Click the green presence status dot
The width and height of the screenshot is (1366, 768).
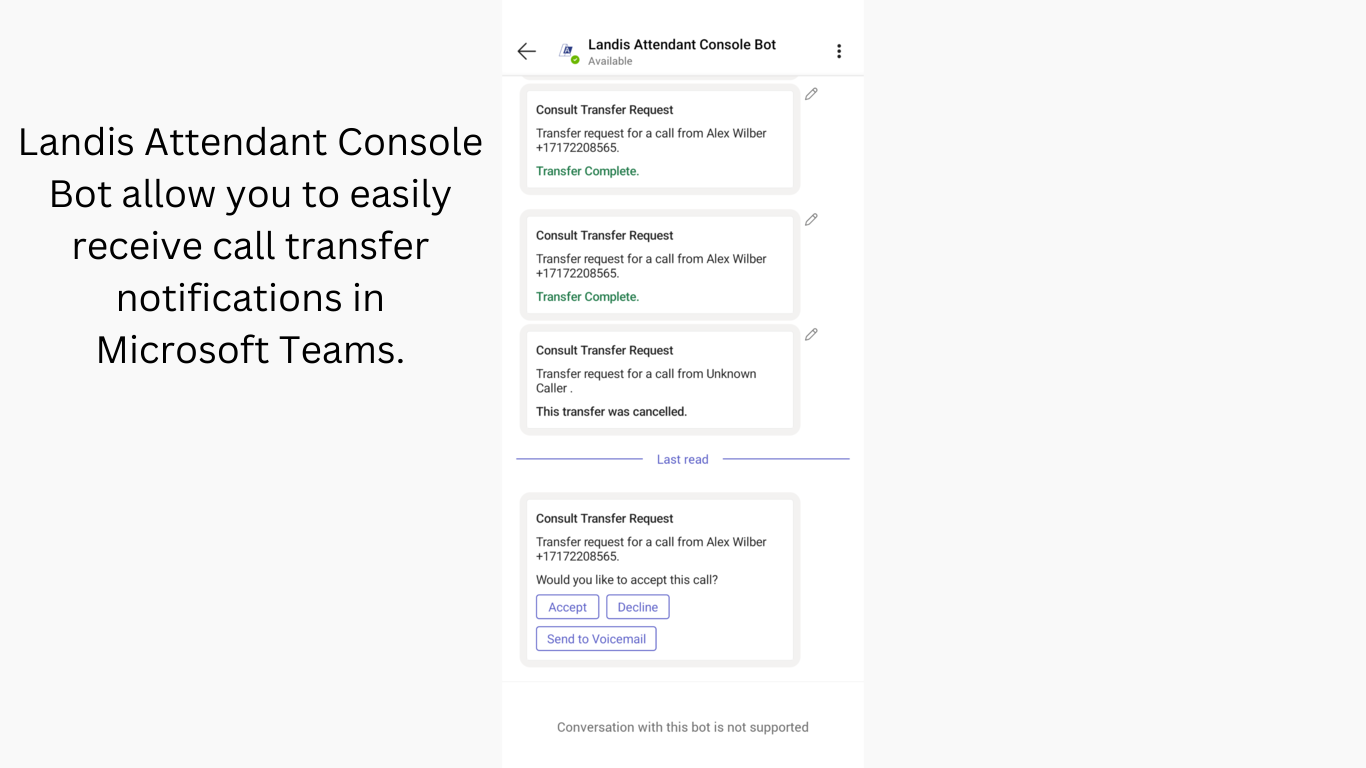click(x=575, y=60)
